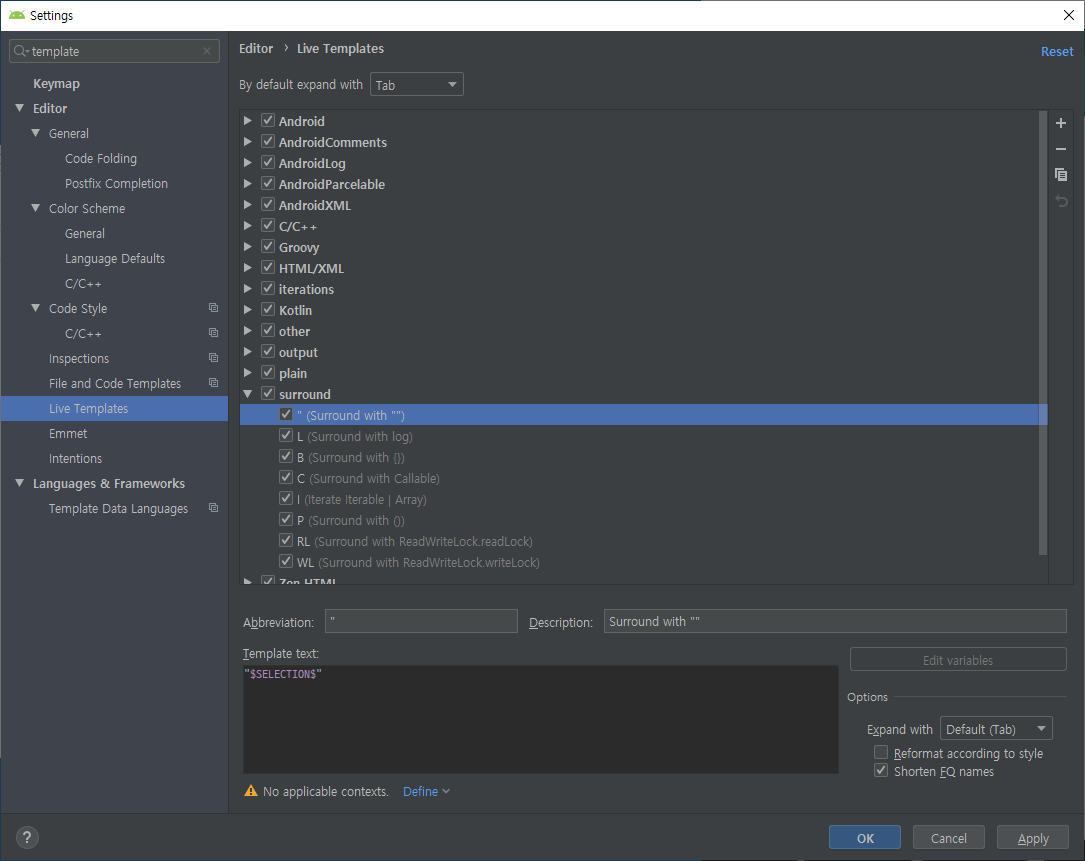Click the OK button
The image size is (1085, 861).
coord(865,837)
